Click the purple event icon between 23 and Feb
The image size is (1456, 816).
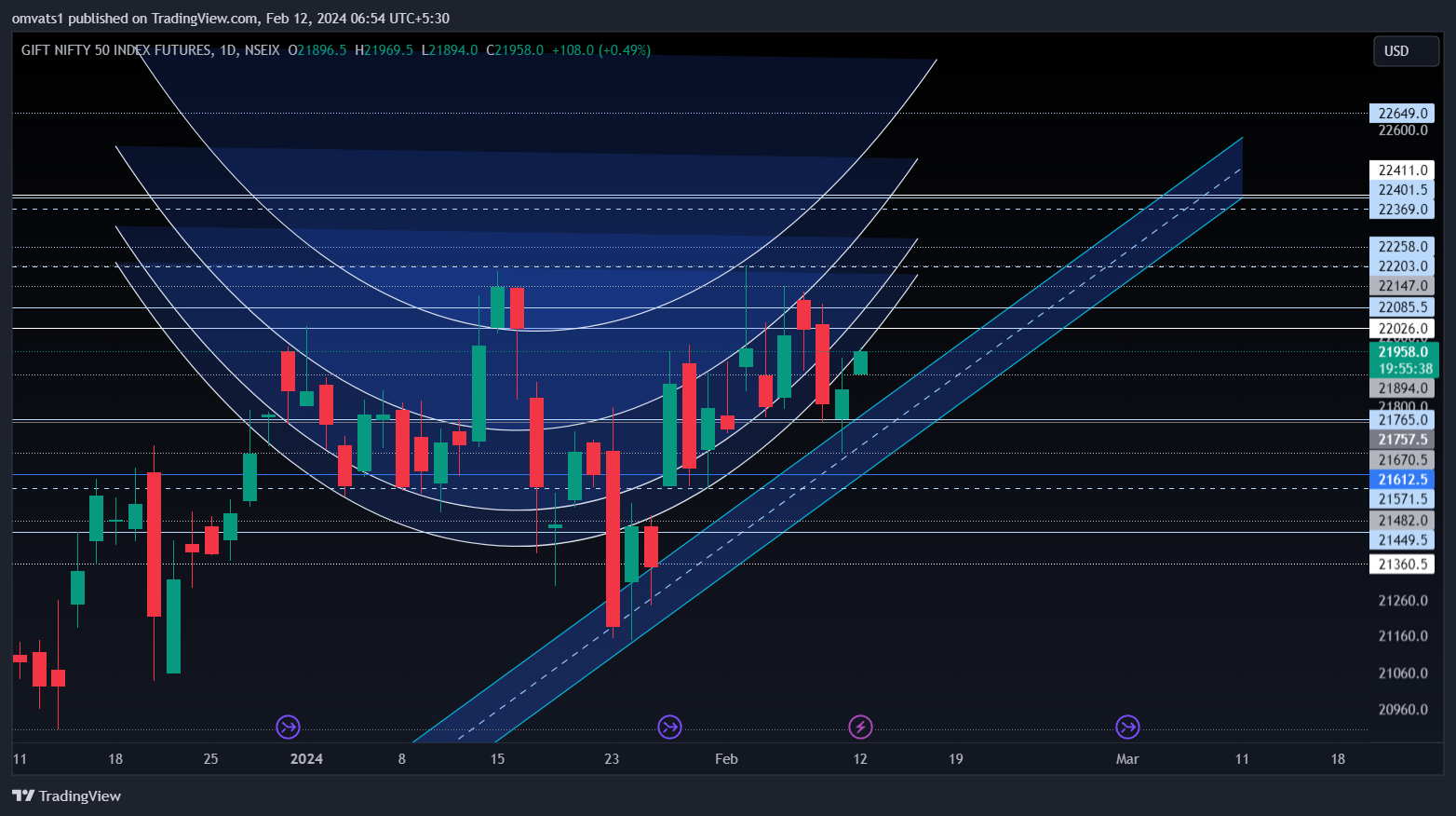[x=669, y=727]
